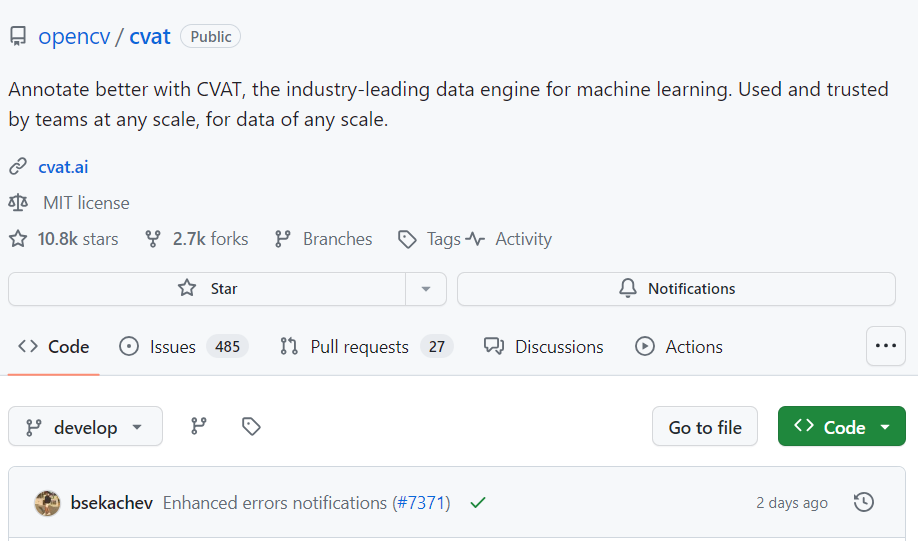Open the develop branch selector dropdown
918x541 pixels.
click(85, 426)
